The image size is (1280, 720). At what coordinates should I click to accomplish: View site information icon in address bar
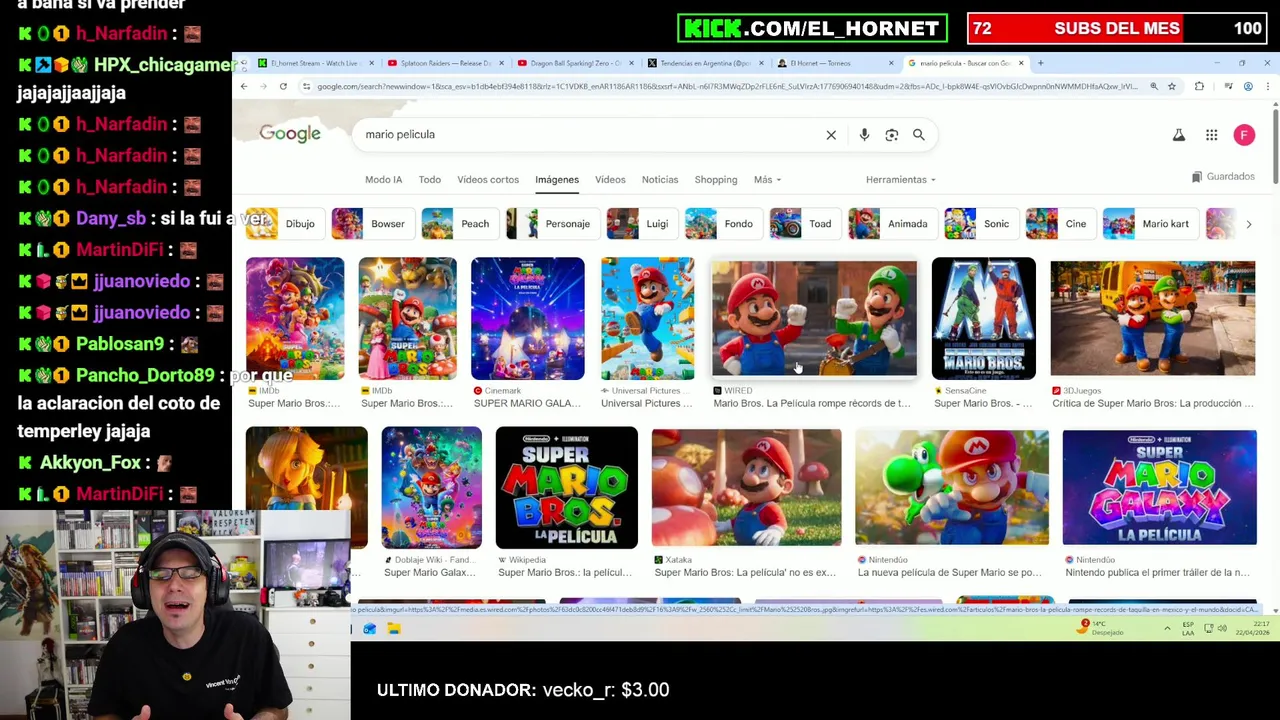click(306, 87)
